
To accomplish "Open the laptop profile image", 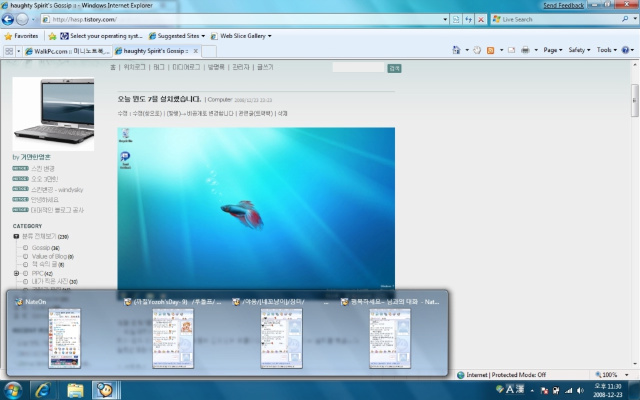I will [53, 114].
